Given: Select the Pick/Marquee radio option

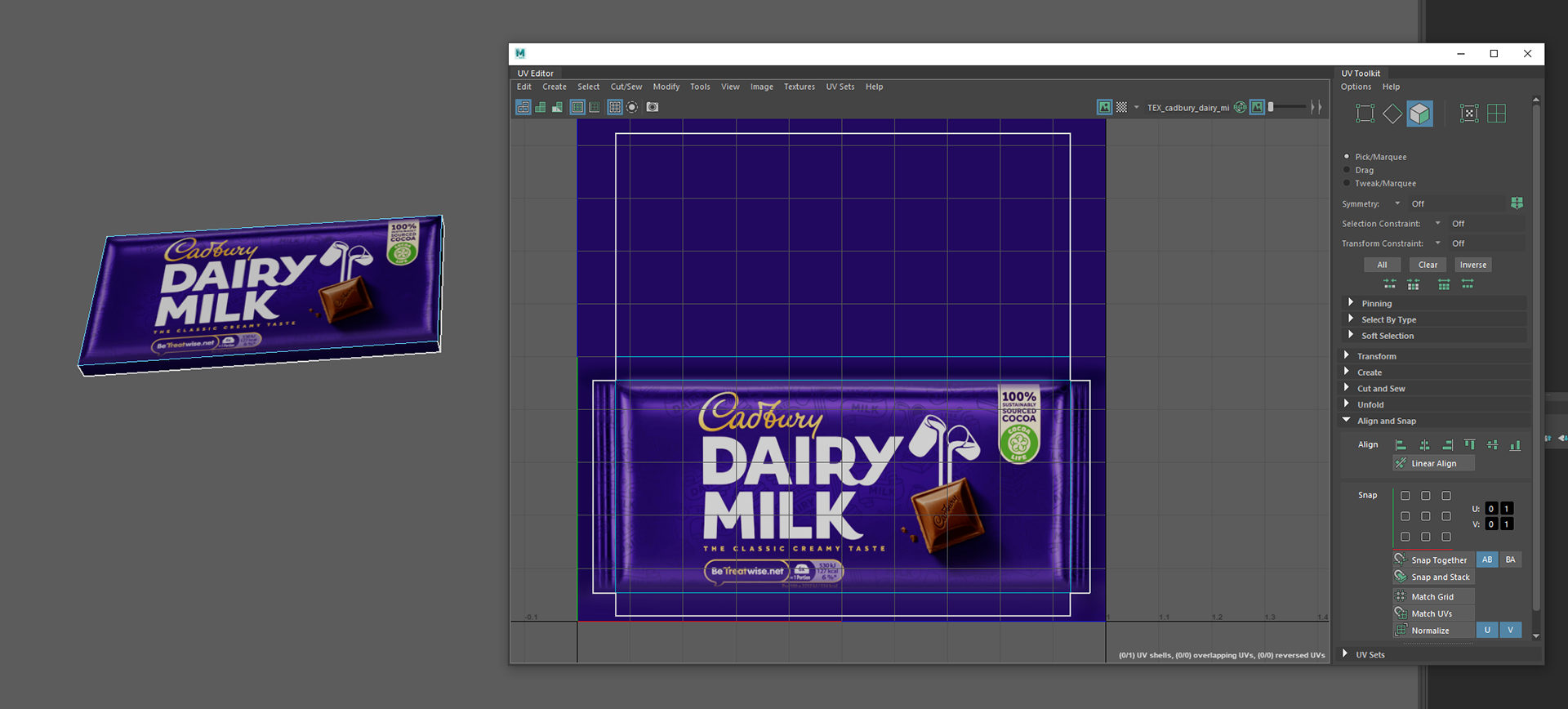Looking at the screenshot, I should (x=1347, y=156).
